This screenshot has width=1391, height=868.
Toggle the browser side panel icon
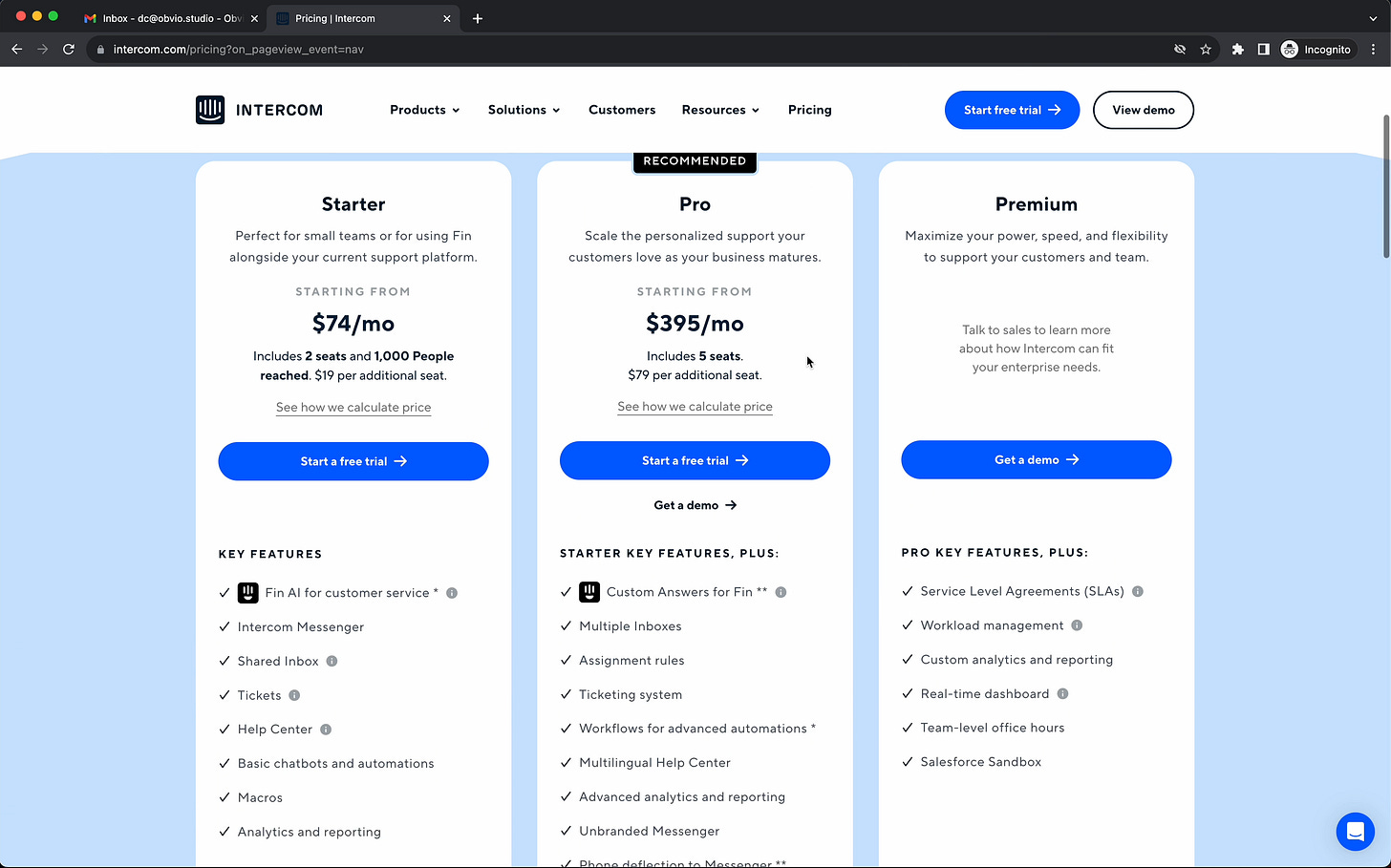pyautogui.click(x=1263, y=49)
